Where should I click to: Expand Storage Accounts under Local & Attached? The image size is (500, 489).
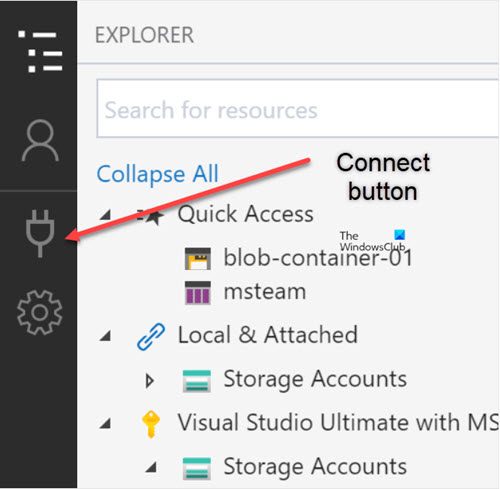pos(150,381)
